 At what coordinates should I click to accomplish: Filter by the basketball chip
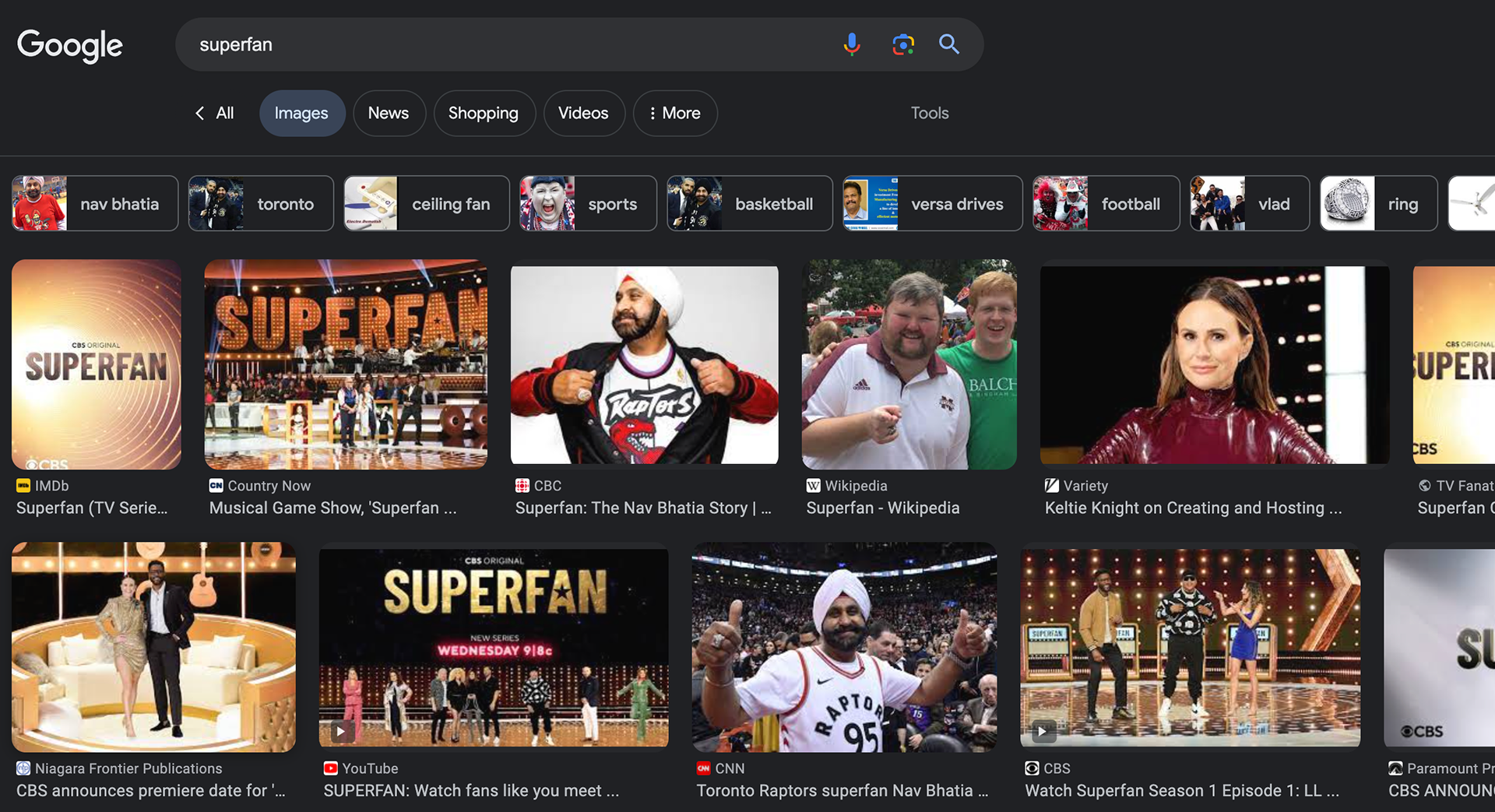pos(750,204)
